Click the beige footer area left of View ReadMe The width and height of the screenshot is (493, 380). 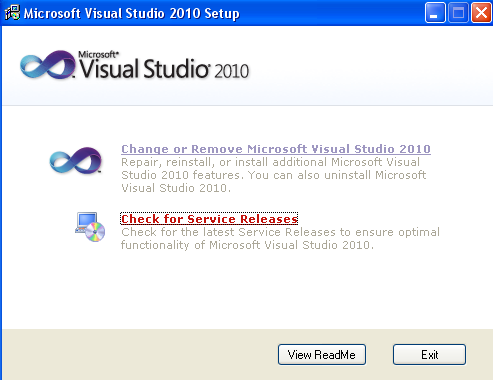tap(140, 355)
